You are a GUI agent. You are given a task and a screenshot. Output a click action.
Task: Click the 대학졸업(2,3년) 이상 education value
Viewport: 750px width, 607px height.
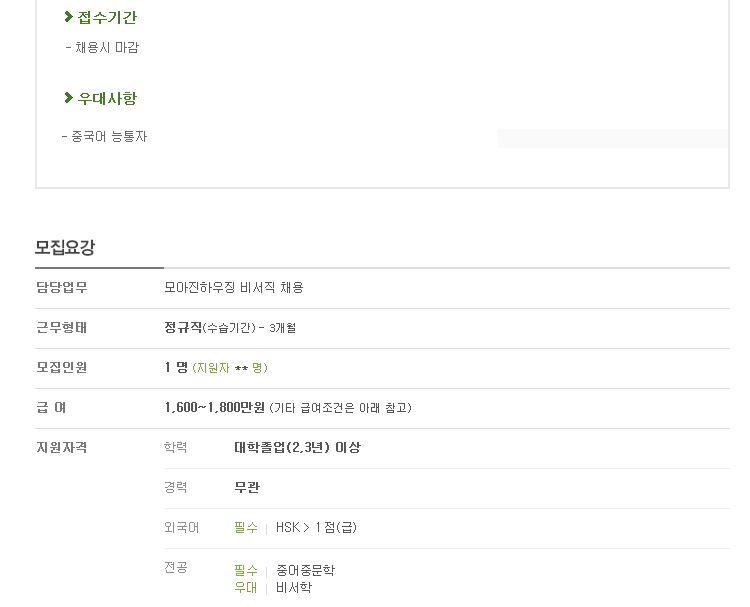click(297, 448)
